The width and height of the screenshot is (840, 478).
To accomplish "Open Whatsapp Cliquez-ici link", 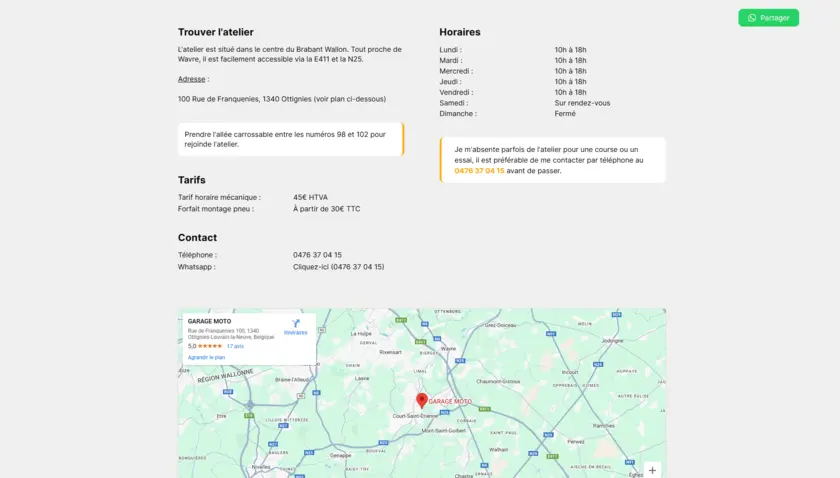I will pos(339,267).
